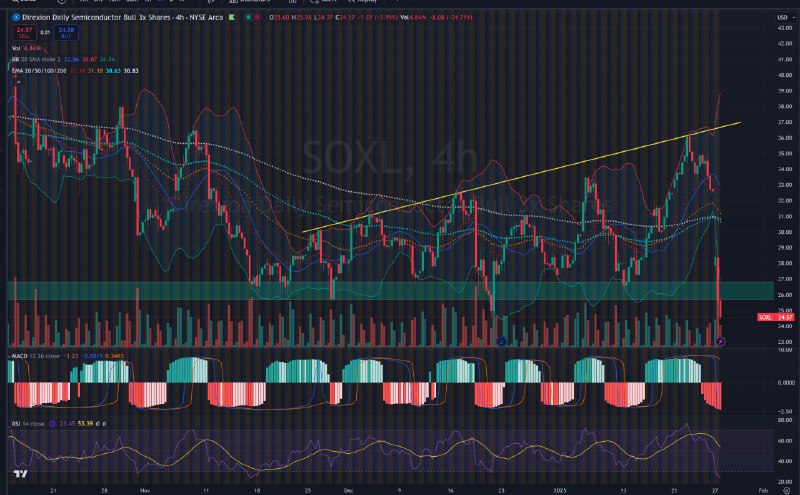Select the yellow ascending trendline
The width and height of the screenshot is (800, 495).
521,177
